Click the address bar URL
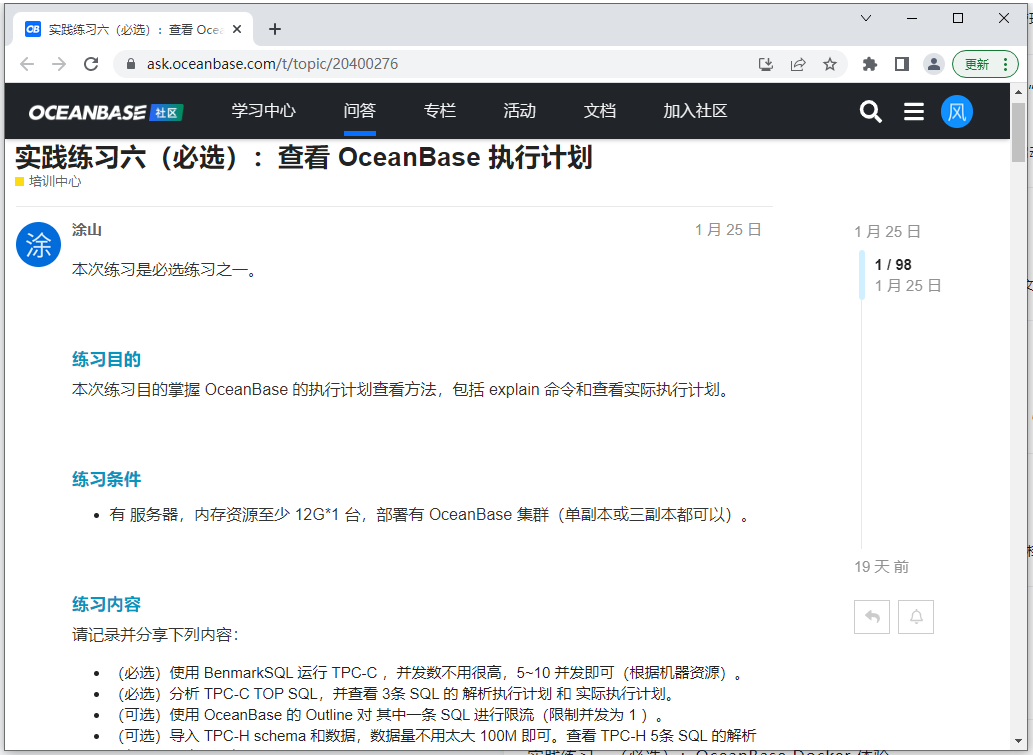This screenshot has width=1033, height=755. pos(272,64)
